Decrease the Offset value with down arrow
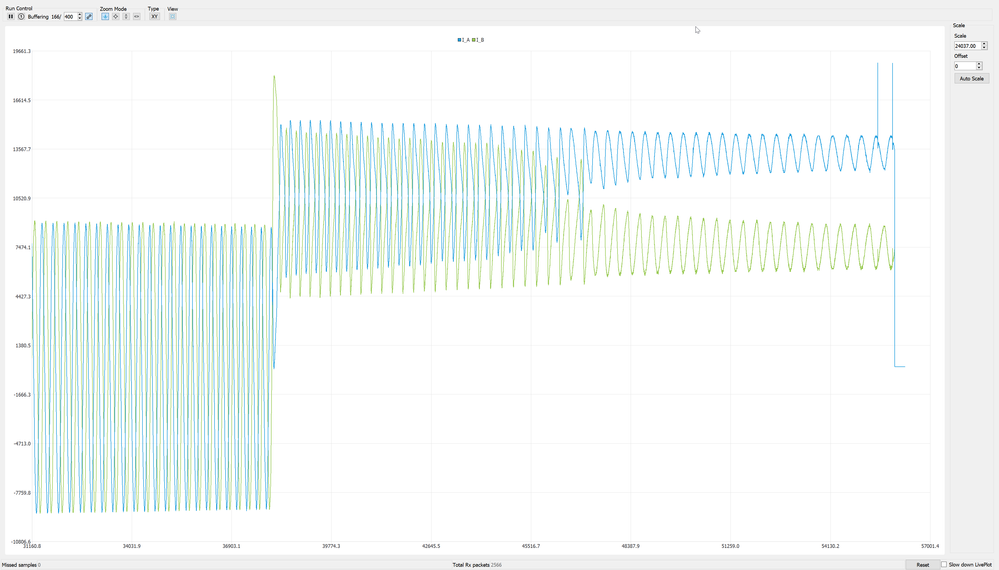Screen dimensions: 999x570 point(979,68)
